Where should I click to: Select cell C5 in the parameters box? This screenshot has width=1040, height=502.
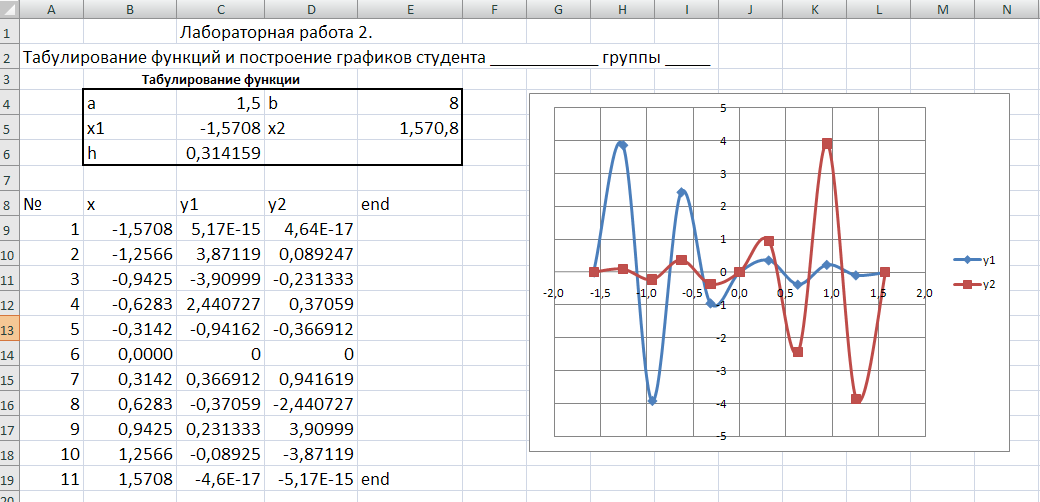tap(220, 128)
